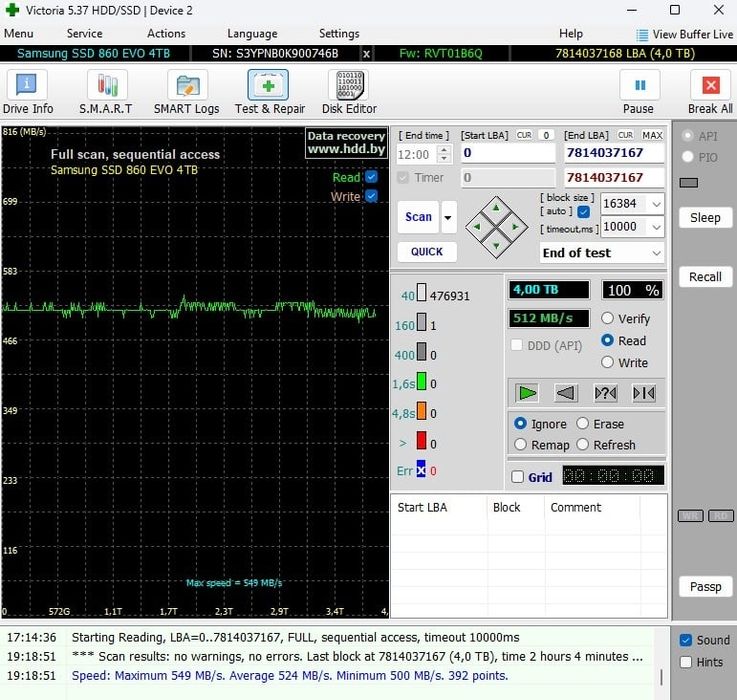This screenshot has width=737, height=700.
Task: Toggle the Read graph checkbox
Action: pyautogui.click(x=371, y=177)
